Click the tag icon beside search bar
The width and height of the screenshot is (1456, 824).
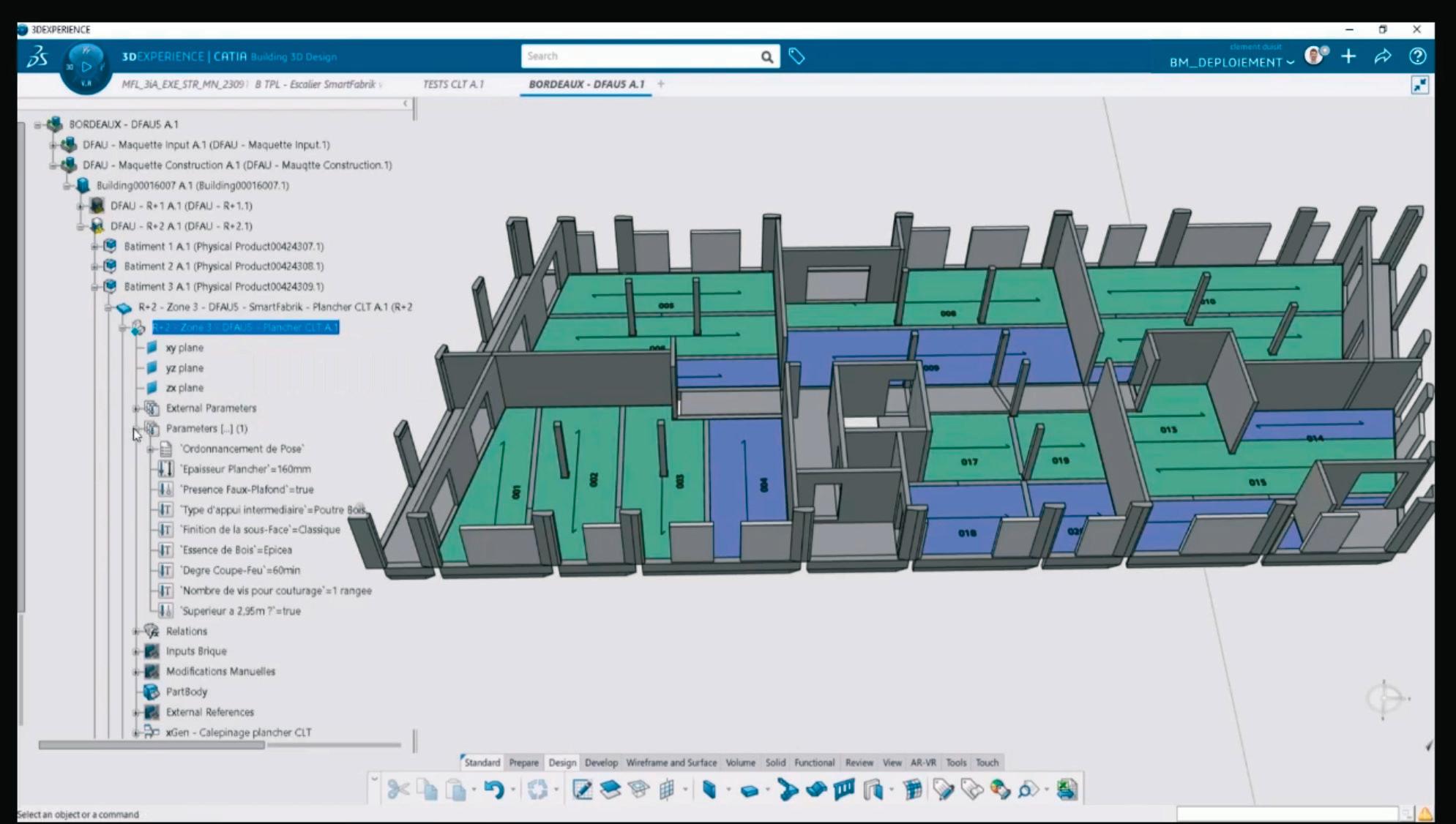click(x=796, y=56)
